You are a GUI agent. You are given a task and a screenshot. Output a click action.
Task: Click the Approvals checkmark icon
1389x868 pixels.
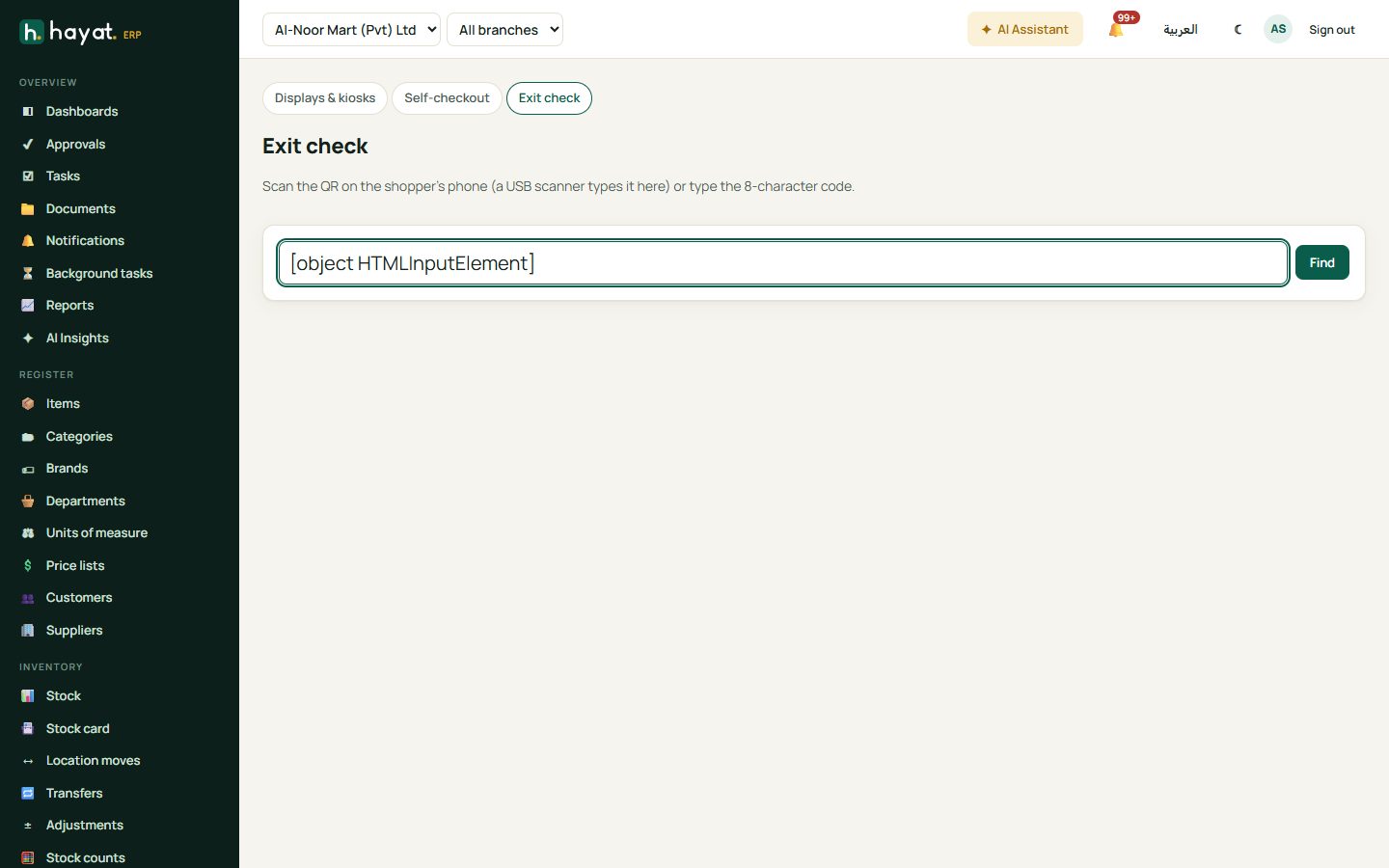(x=28, y=145)
